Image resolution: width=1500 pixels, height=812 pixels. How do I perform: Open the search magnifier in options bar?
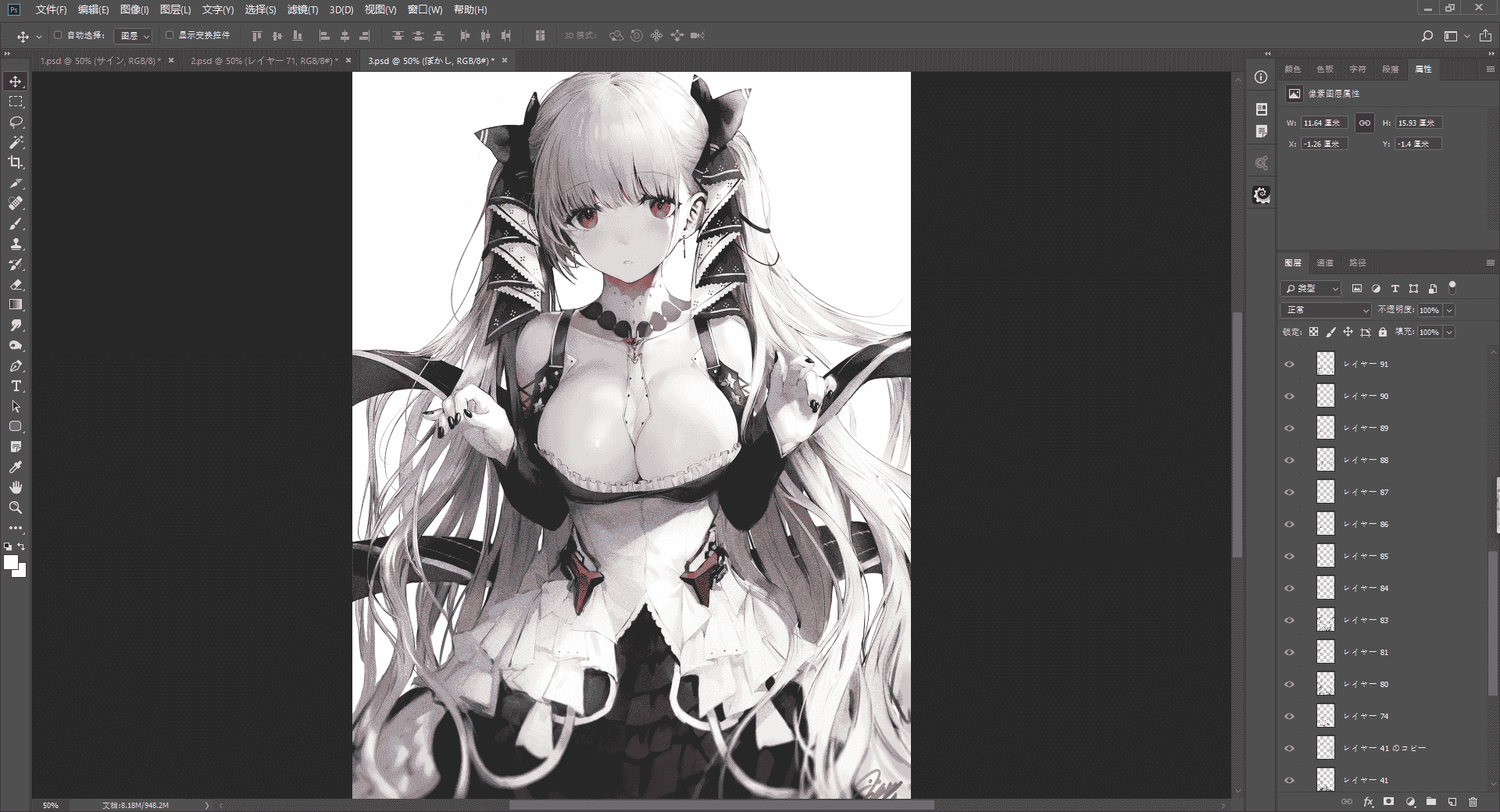(x=1427, y=36)
